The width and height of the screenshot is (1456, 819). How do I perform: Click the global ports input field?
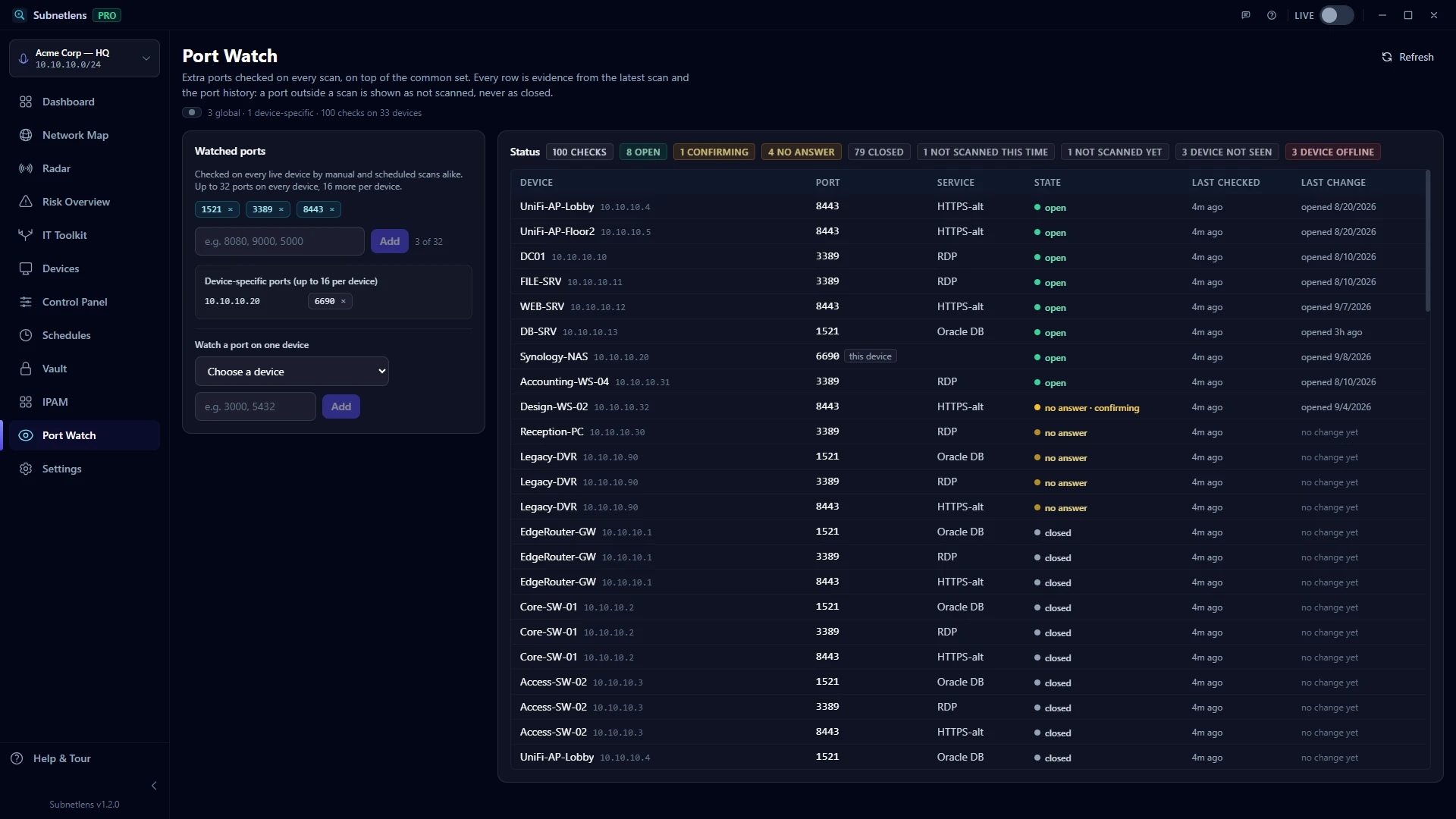click(280, 241)
